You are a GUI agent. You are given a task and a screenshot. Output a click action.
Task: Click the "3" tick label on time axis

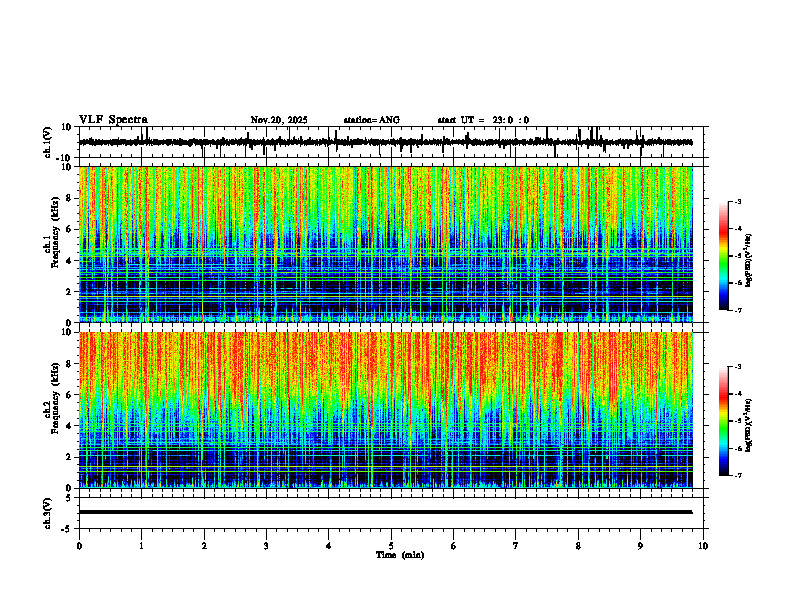pos(266,546)
